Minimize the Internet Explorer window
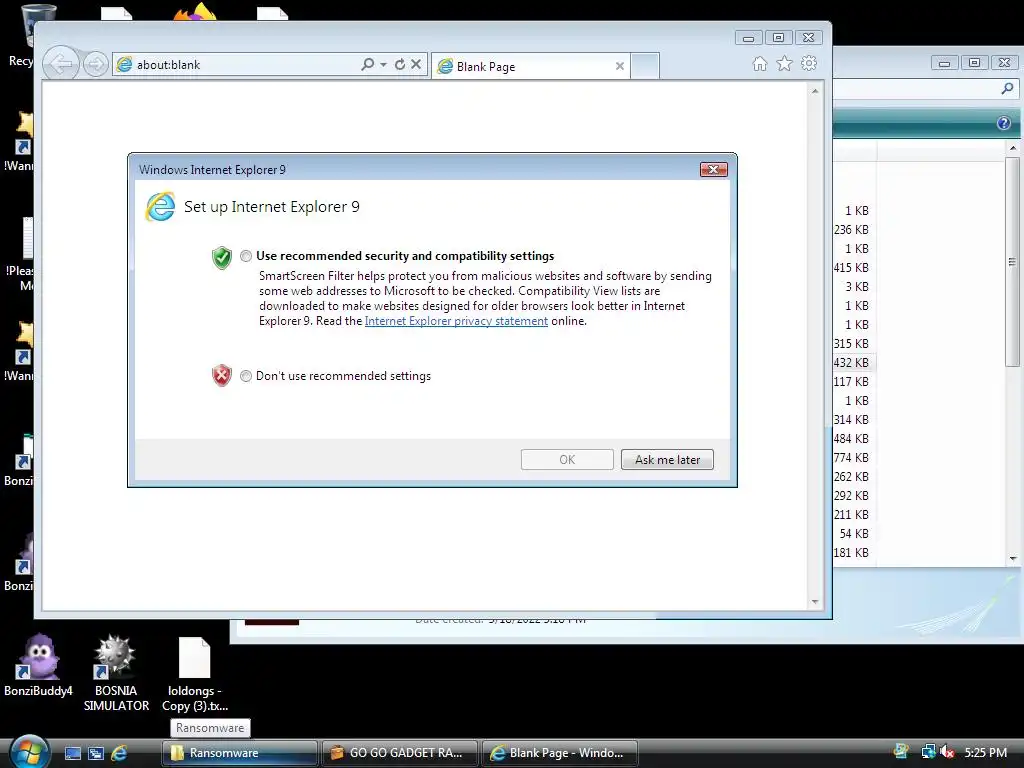This screenshot has height=768, width=1024. pyautogui.click(x=748, y=38)
